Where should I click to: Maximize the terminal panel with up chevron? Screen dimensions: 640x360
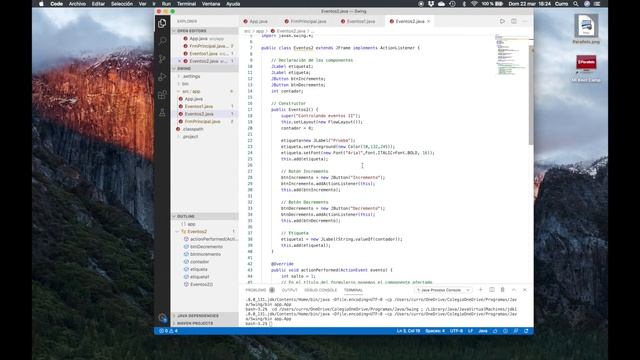[514, 290]
